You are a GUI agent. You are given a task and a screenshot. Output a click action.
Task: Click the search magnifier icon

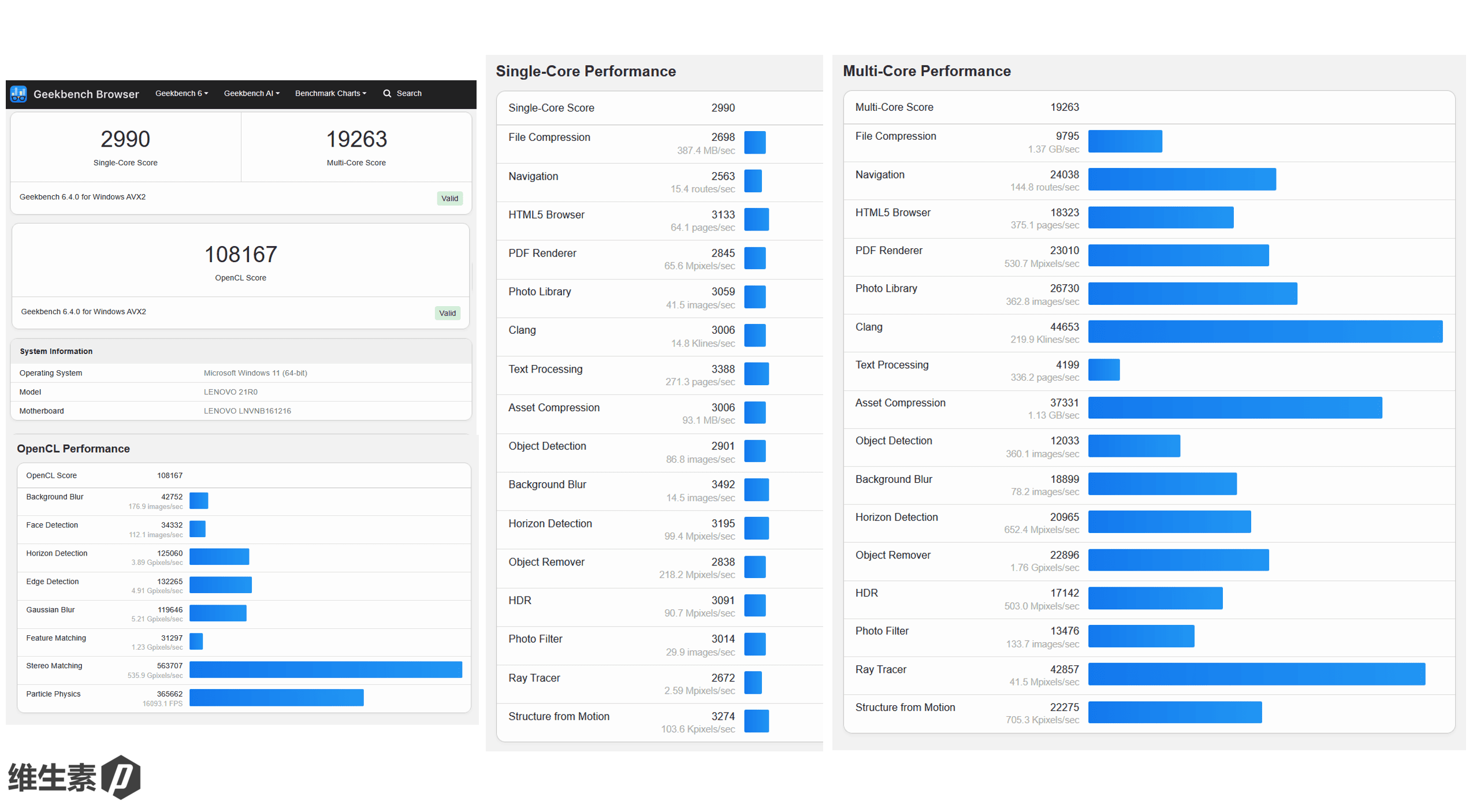[x=387, y=94]
